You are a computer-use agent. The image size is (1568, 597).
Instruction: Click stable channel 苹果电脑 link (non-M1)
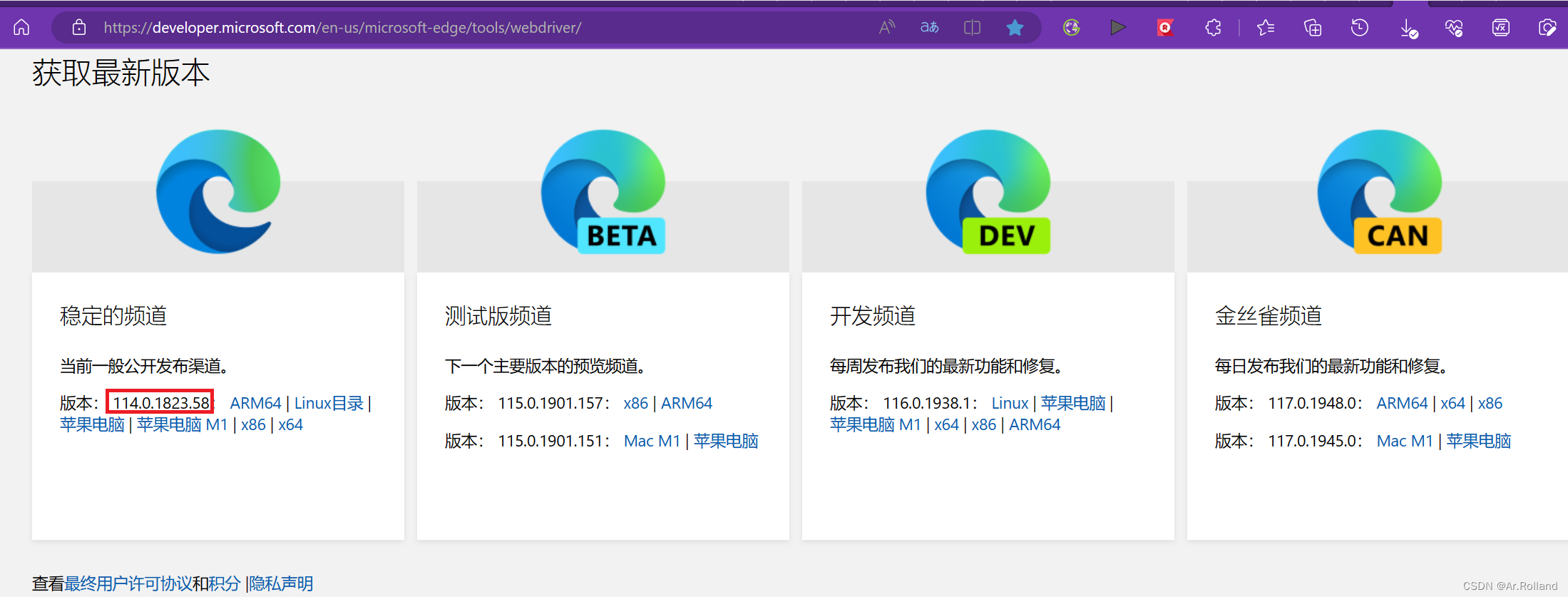click(x=92, y=424)
